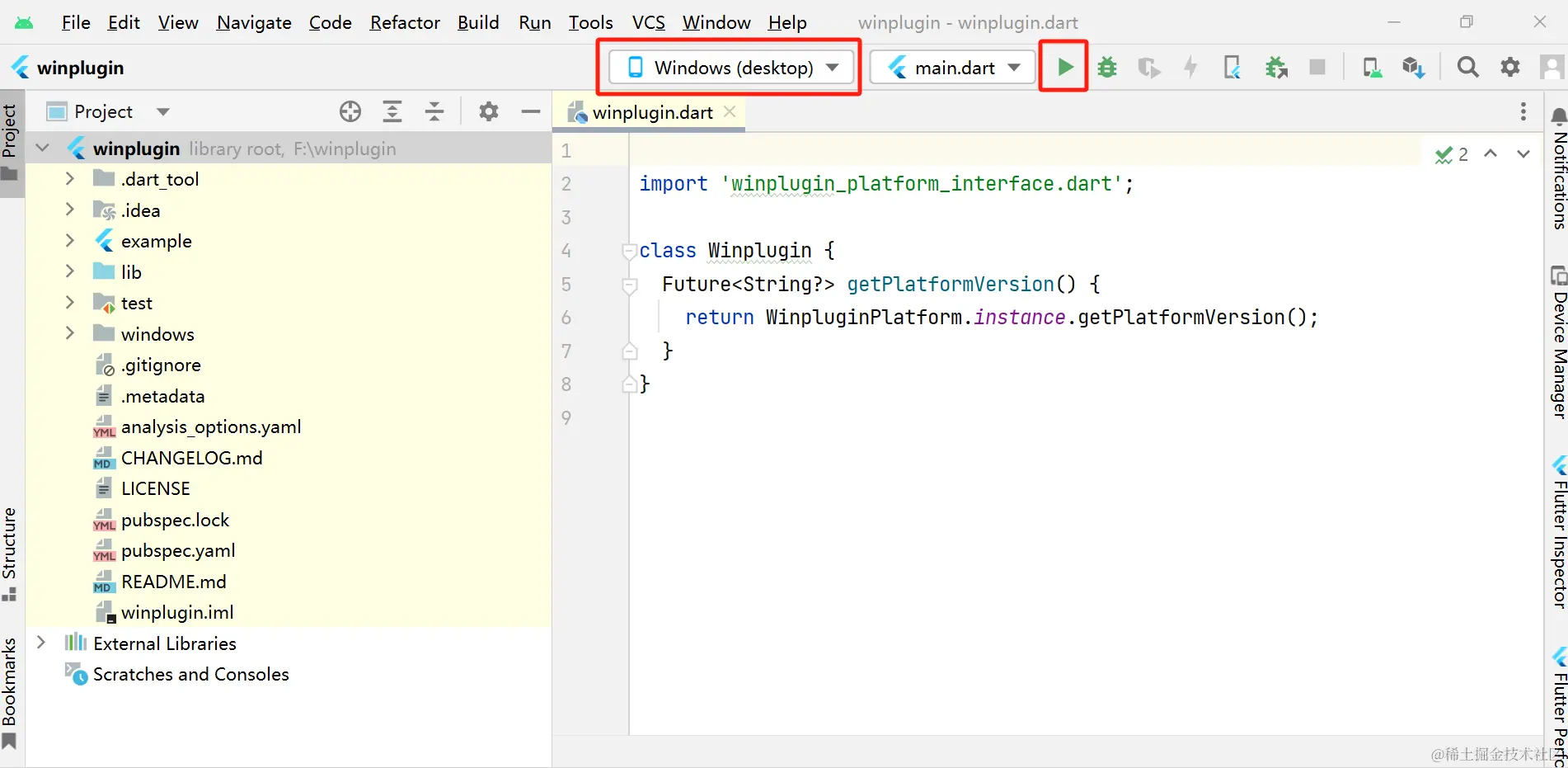Stop the running app square icon
Screen dimensions: 1568x768
(1317, 67)
